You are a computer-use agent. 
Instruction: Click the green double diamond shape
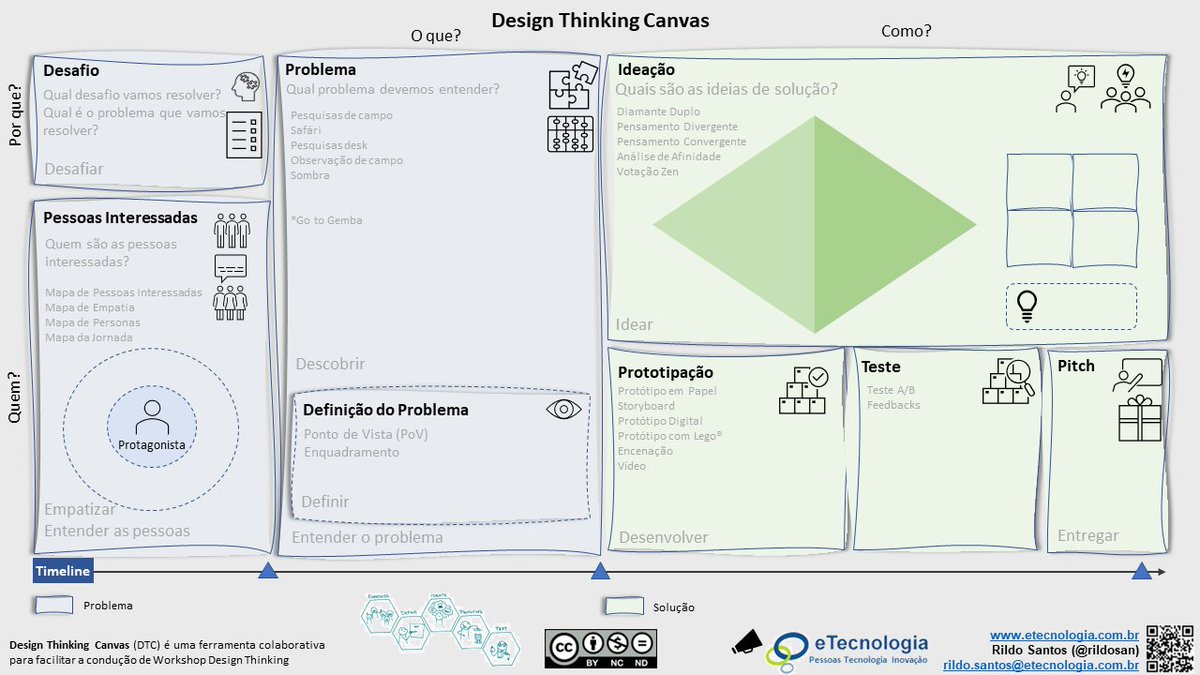(x=814, y=224)
